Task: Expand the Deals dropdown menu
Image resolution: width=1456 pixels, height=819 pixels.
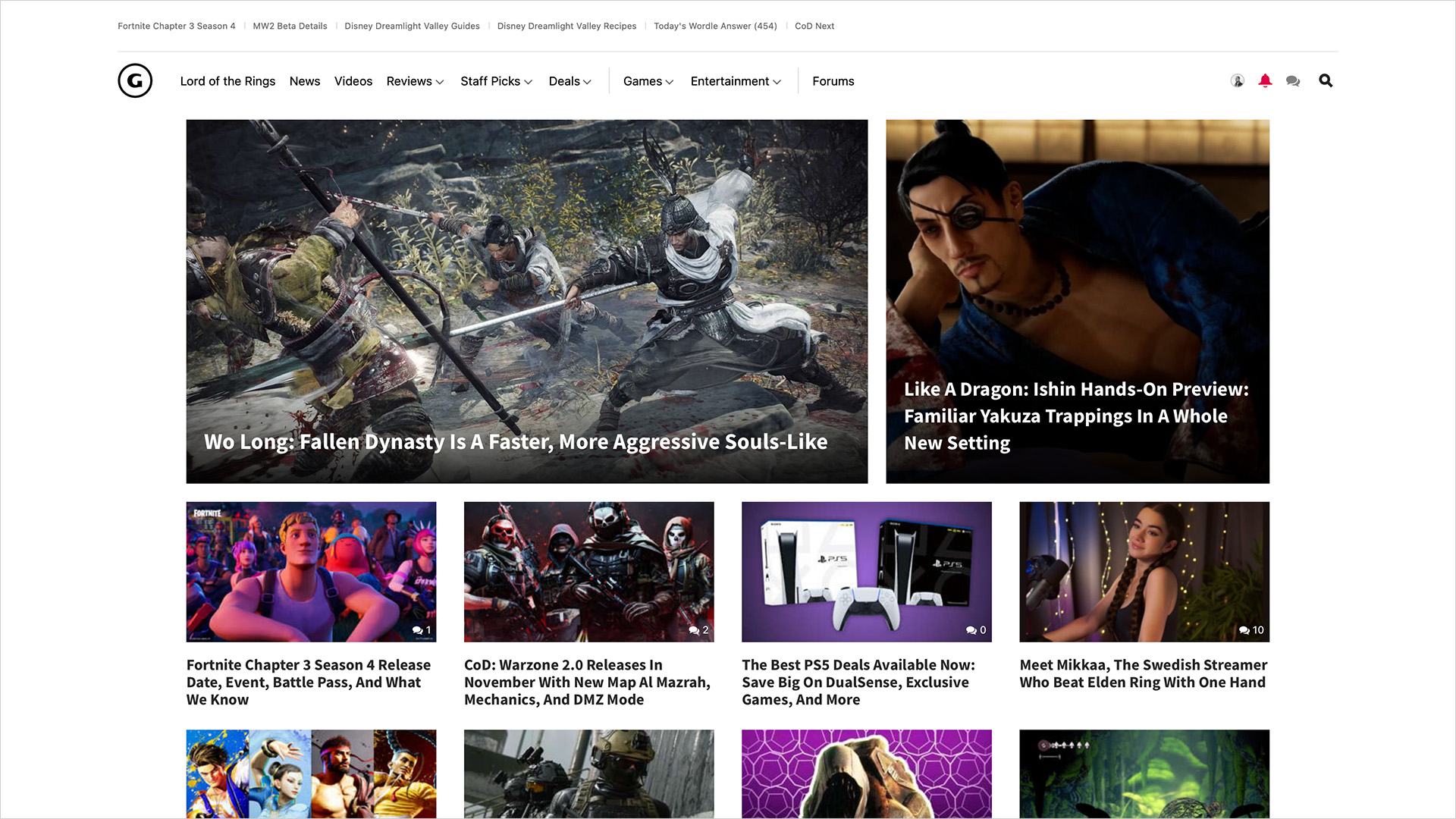Action: [x=570, y=81]
